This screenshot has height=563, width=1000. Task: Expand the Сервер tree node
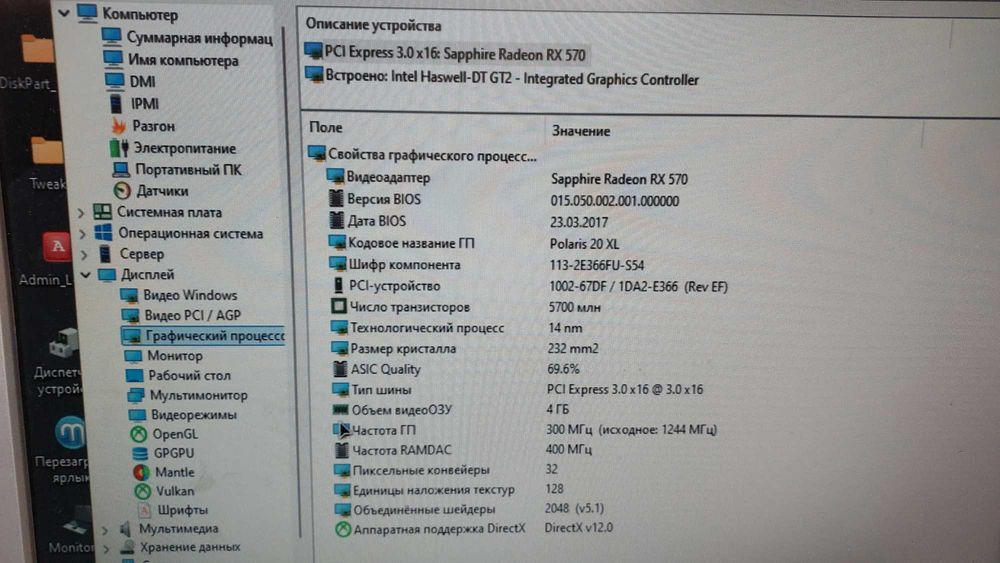(x=83, y=254)
